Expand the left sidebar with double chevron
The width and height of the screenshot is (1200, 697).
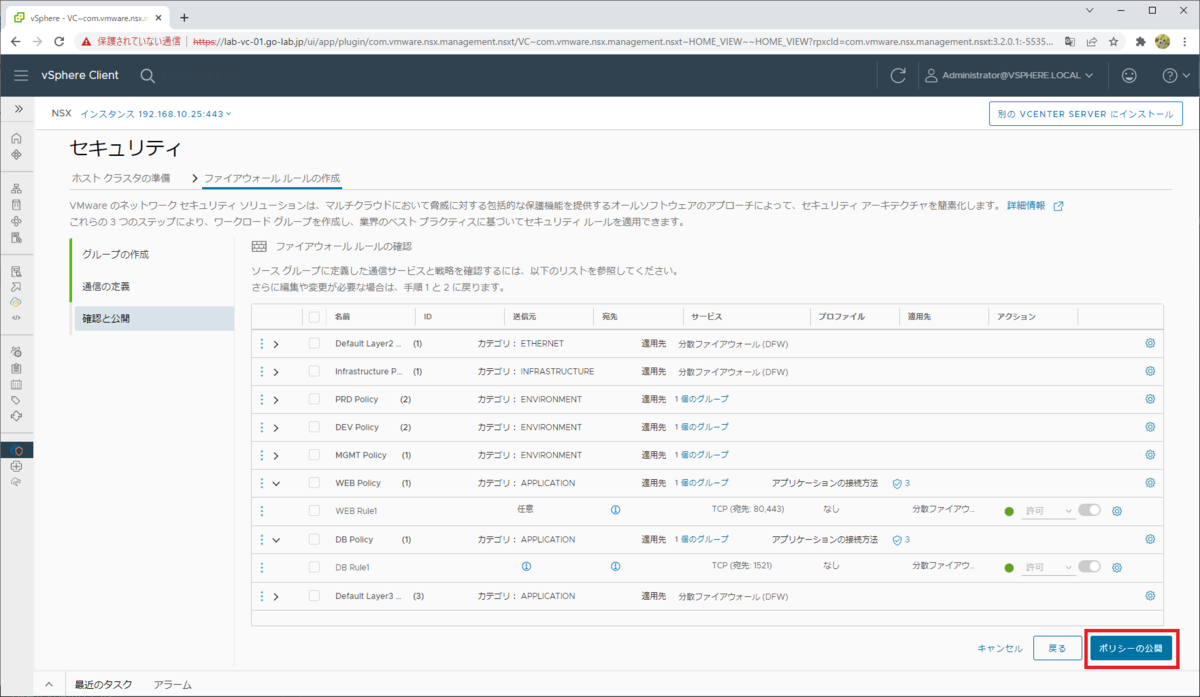17,109
